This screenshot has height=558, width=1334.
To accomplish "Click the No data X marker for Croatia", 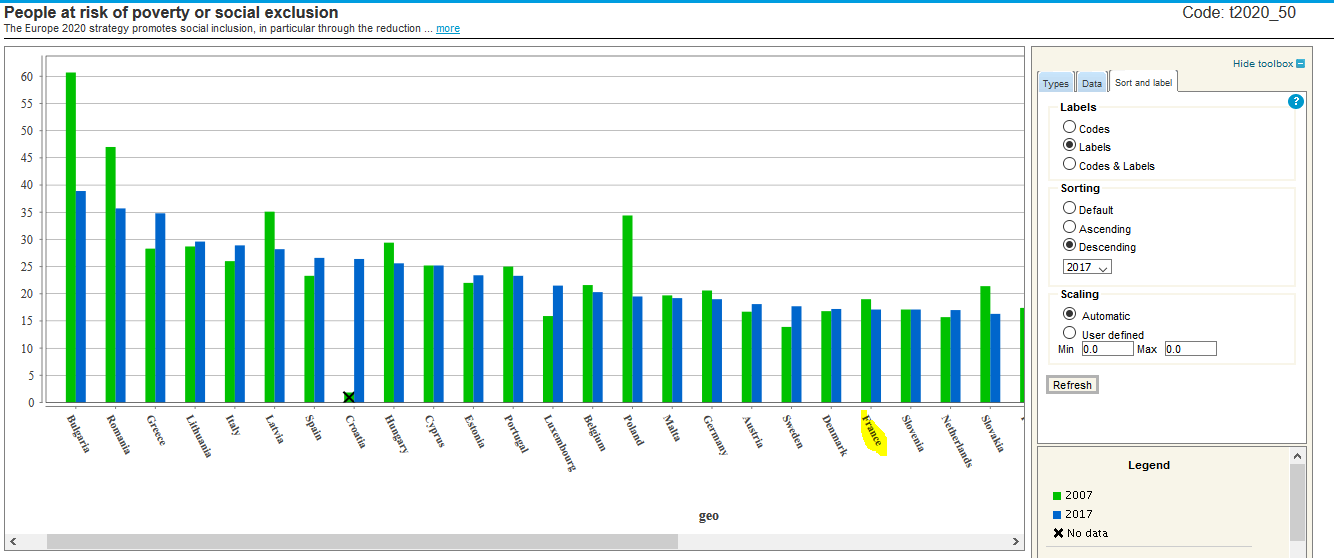I will (349, 397).
